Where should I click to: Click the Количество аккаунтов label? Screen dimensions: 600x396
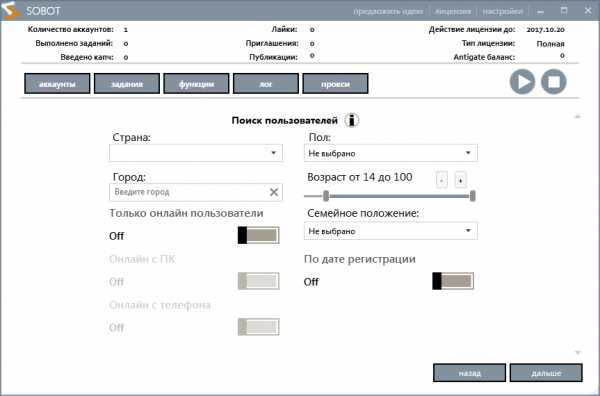click(x=71, y=29)
